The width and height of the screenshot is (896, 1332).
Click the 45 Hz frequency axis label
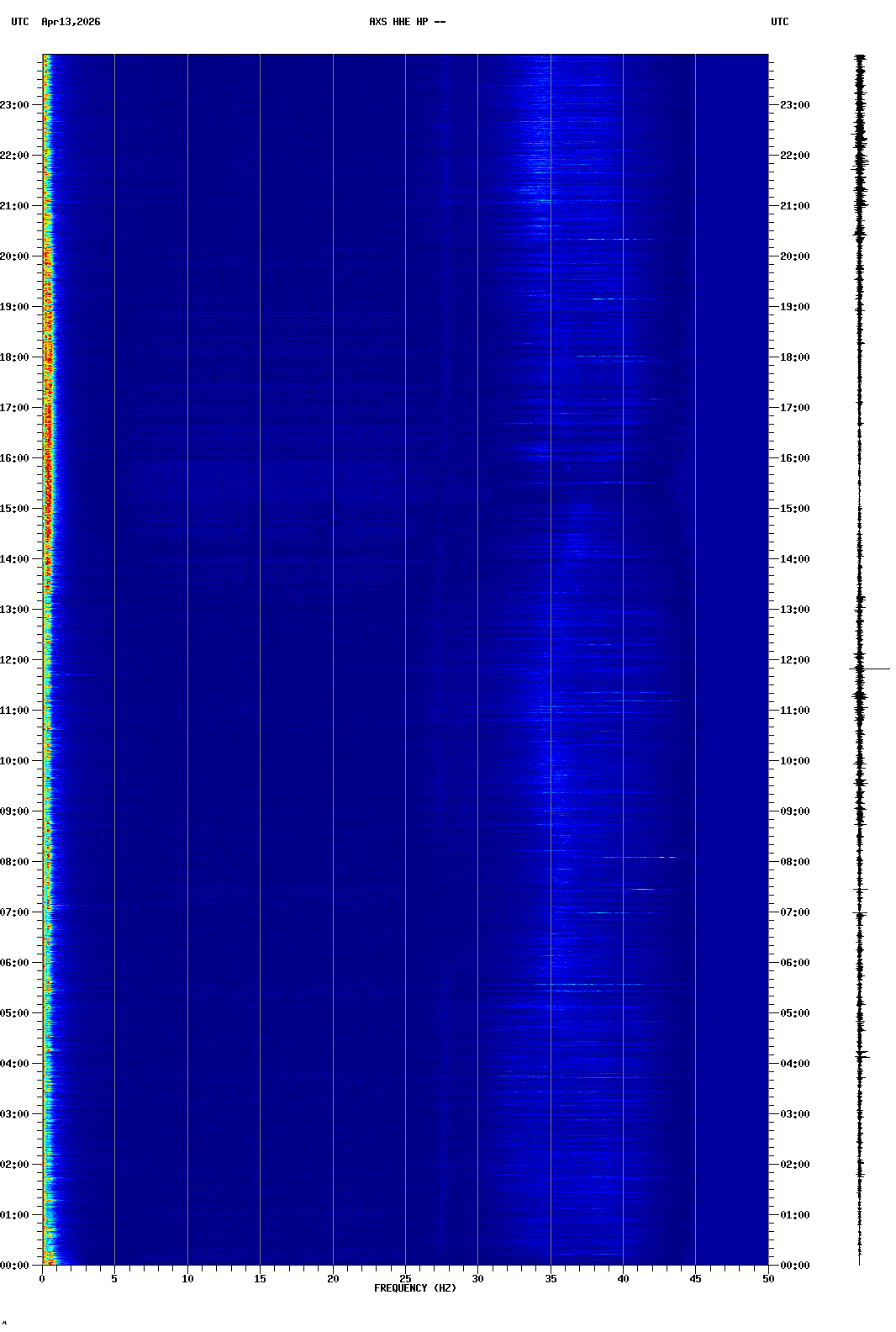[695, 1279]
